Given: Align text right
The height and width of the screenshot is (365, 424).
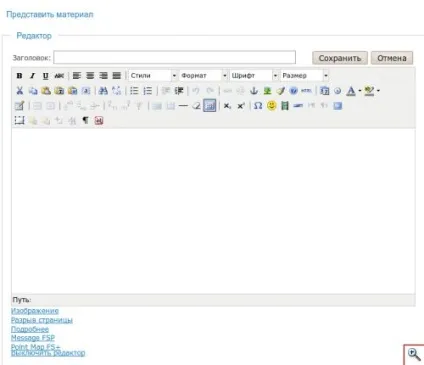Looking at the screenshot, I should pyautogui.click(x=103, y=76).
